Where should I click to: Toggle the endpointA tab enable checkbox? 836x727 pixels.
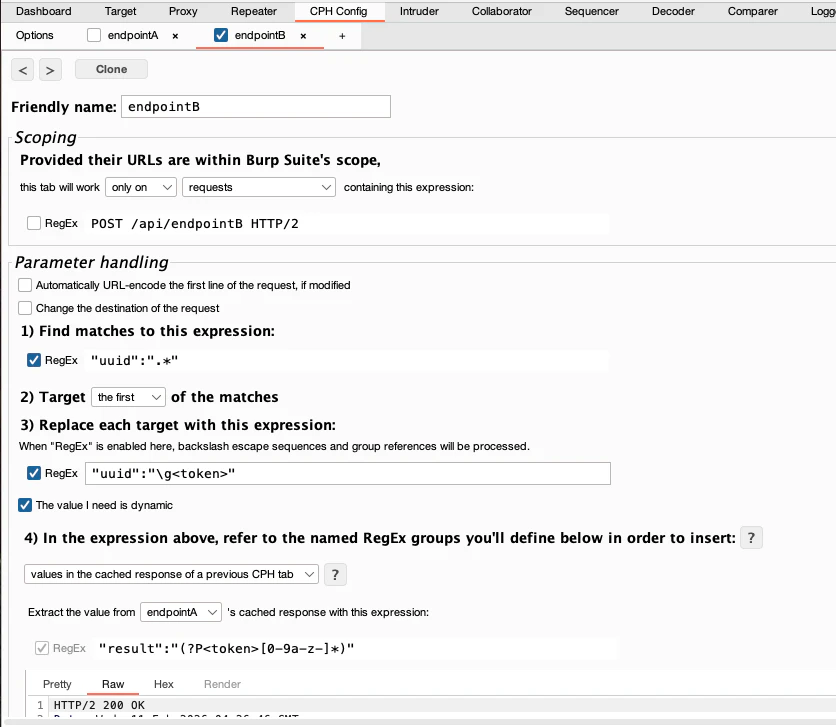tap(94, 35)
